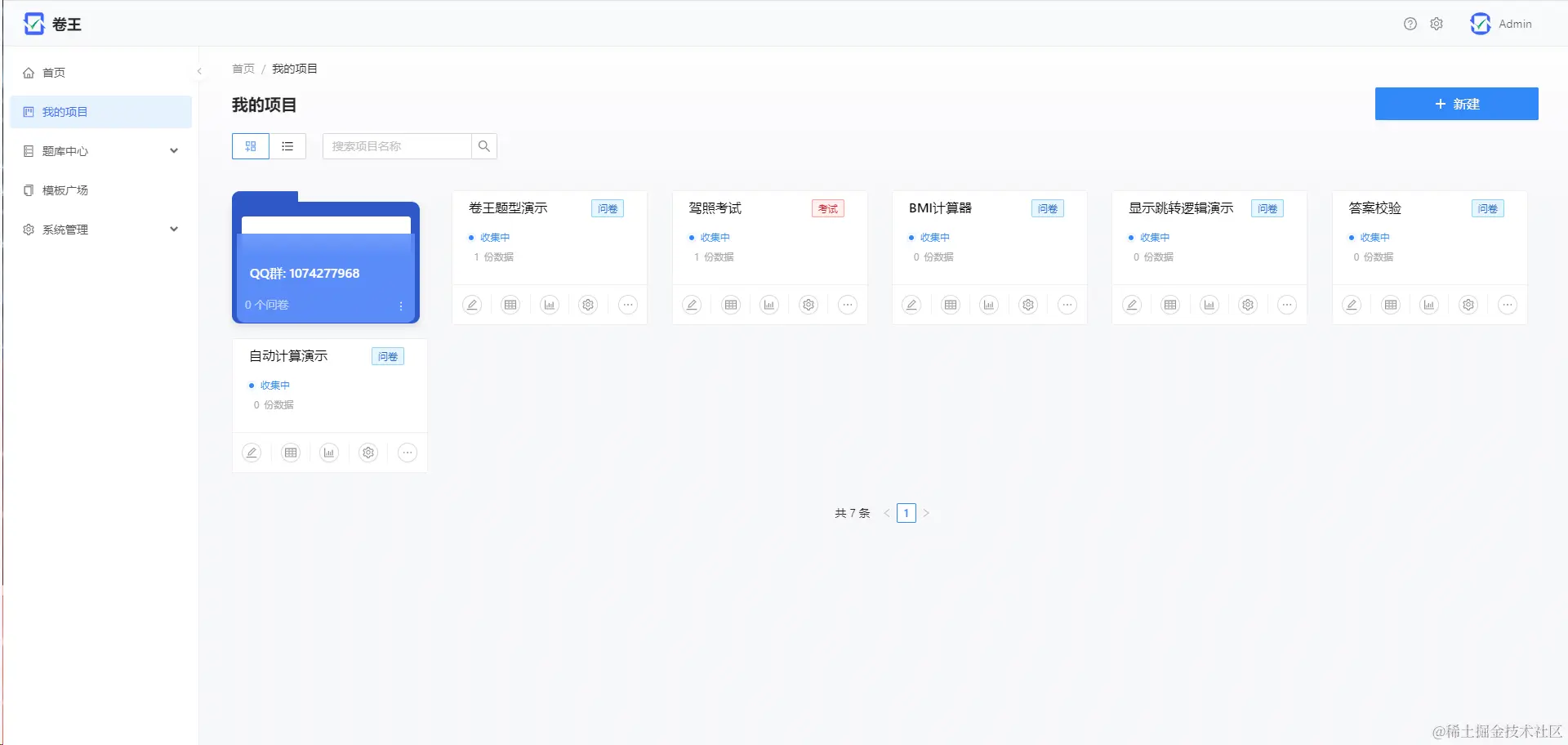Show more options for 驾照考试

(848, 305)
